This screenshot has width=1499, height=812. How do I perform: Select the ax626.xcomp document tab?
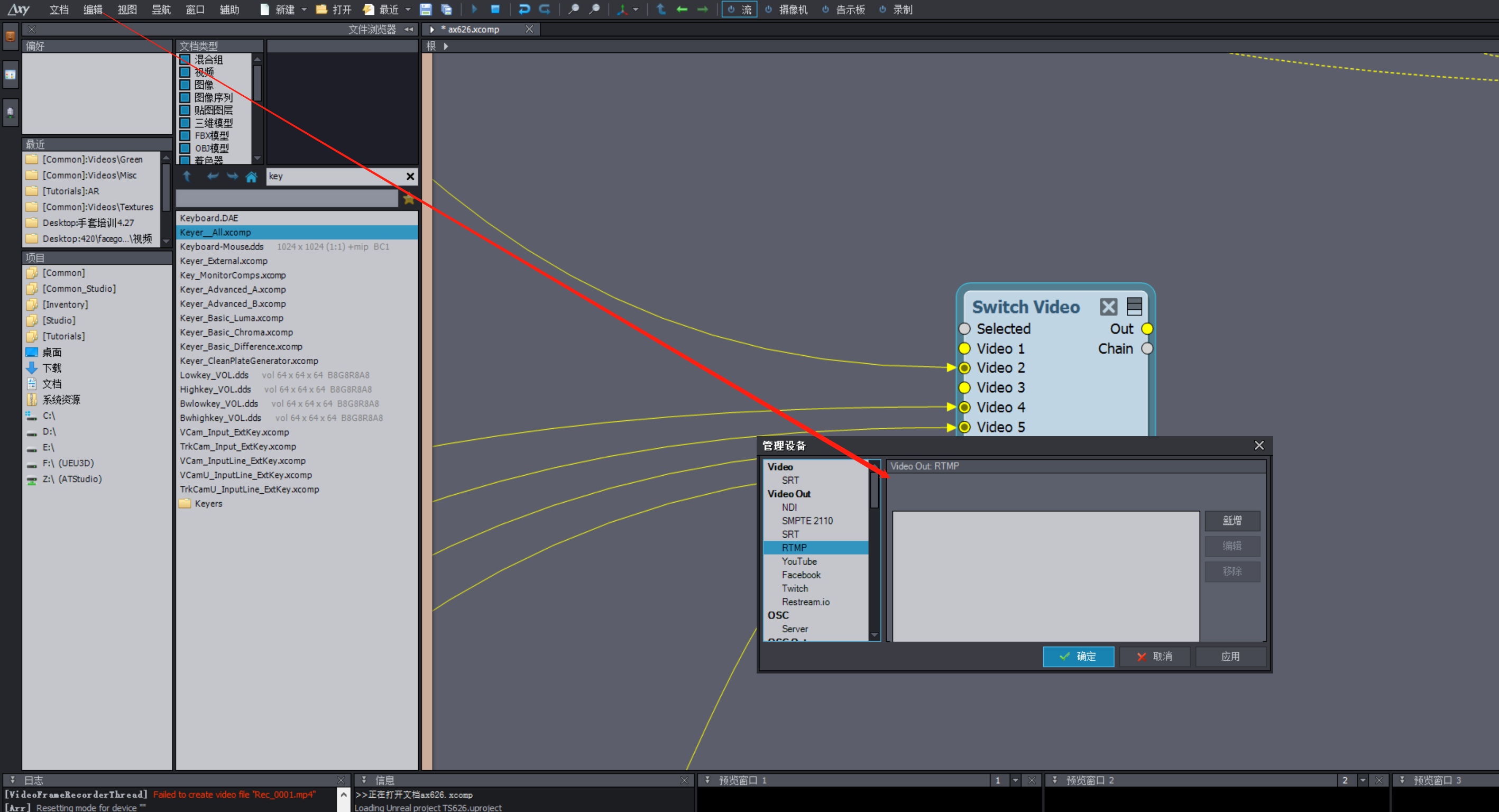pyautogui.click(x=473, y=29)
